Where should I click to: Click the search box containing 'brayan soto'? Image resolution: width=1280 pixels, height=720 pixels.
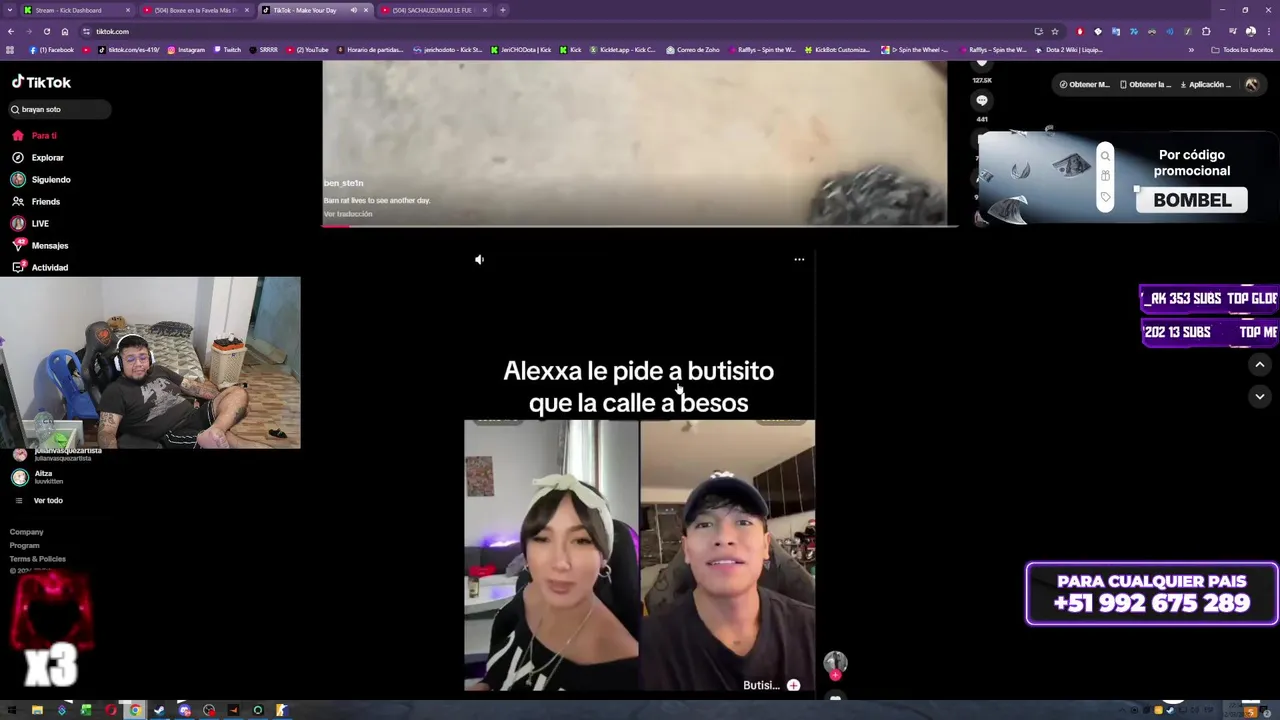click(x=60, y=109)
